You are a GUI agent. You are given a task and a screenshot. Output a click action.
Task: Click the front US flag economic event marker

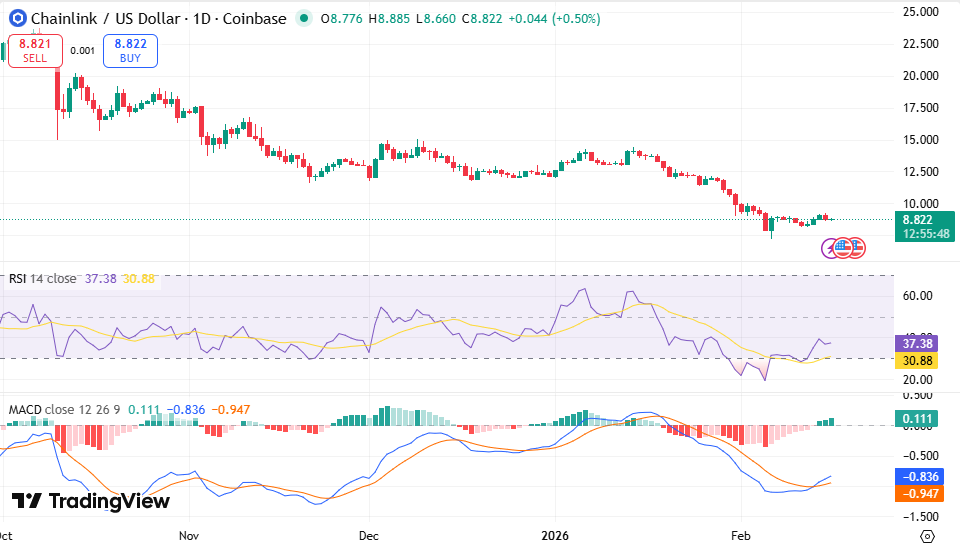point(843,248)
